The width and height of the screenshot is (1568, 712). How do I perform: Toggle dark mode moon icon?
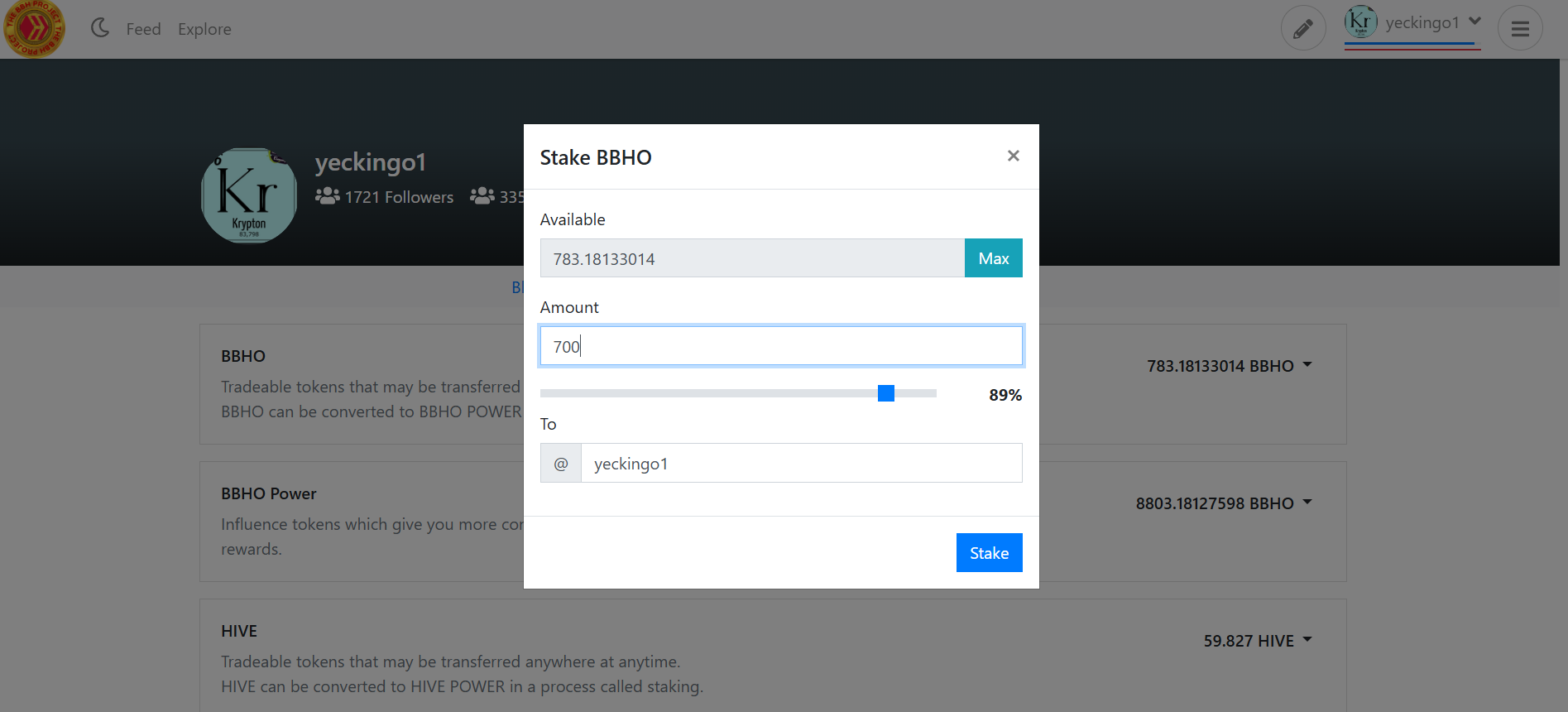coord(100,28)
